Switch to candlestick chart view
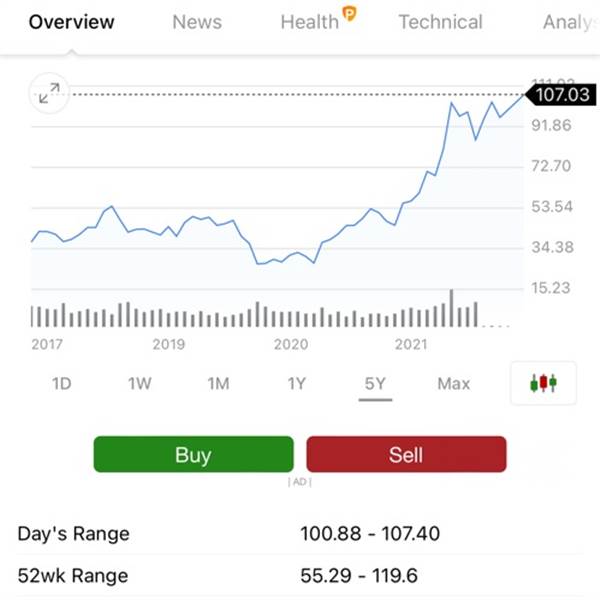Screen dimensions: 600x600 tap(543, 383)
